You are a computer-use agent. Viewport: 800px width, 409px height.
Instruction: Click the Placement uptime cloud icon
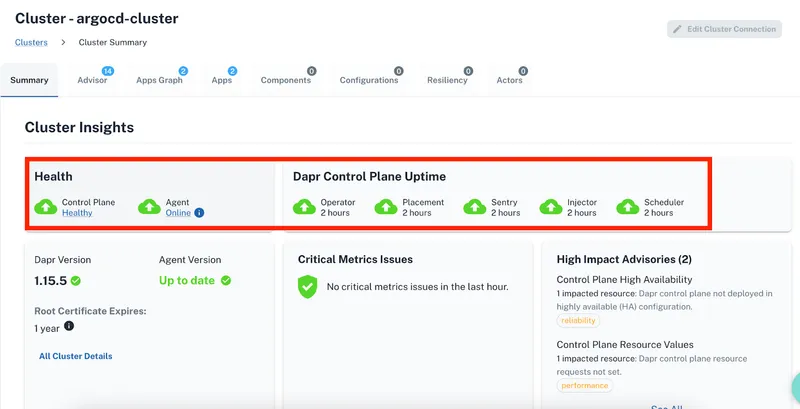coord(386,207)
